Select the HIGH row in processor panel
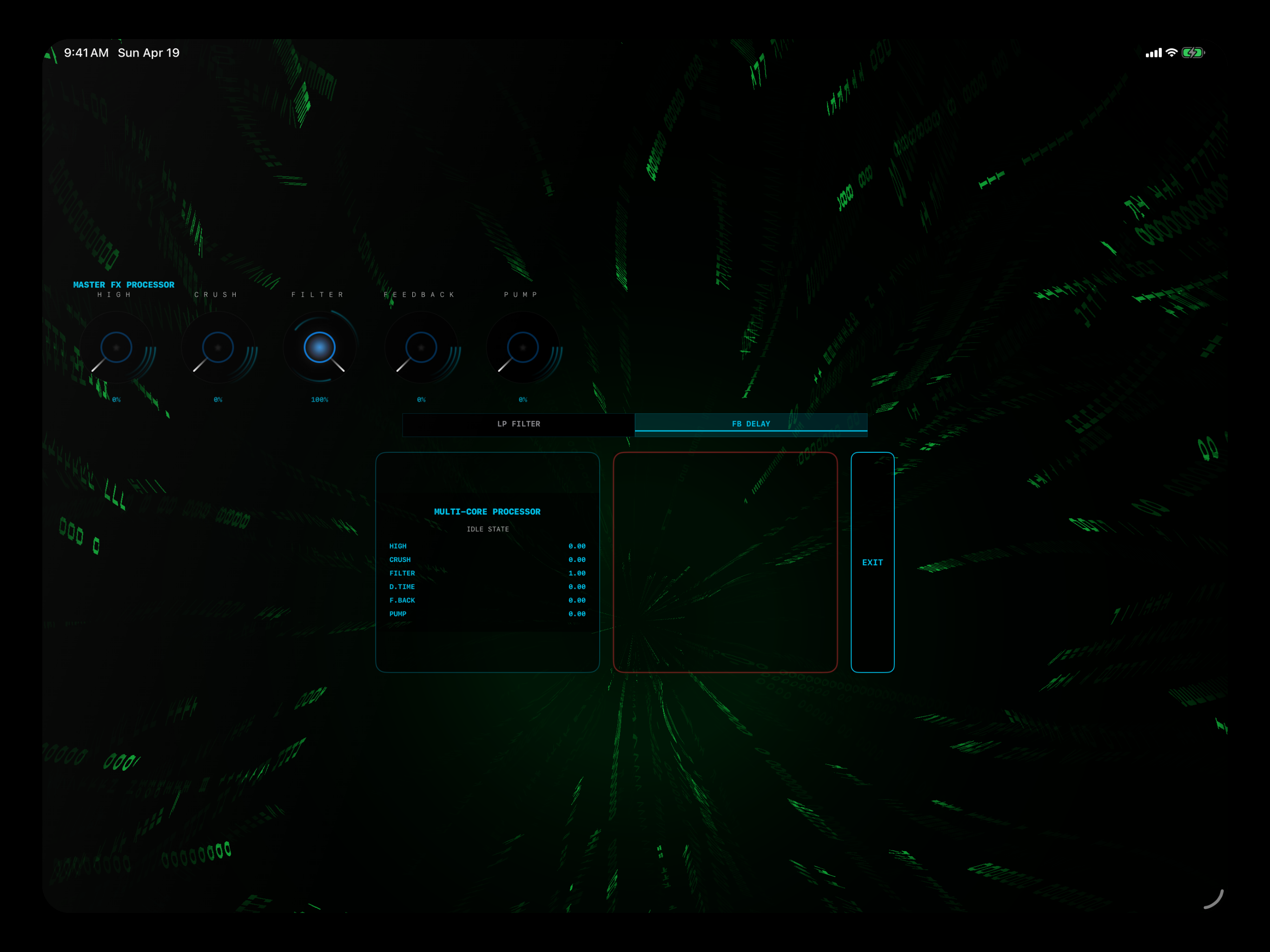1270x952 pixels. pos(488,546)
